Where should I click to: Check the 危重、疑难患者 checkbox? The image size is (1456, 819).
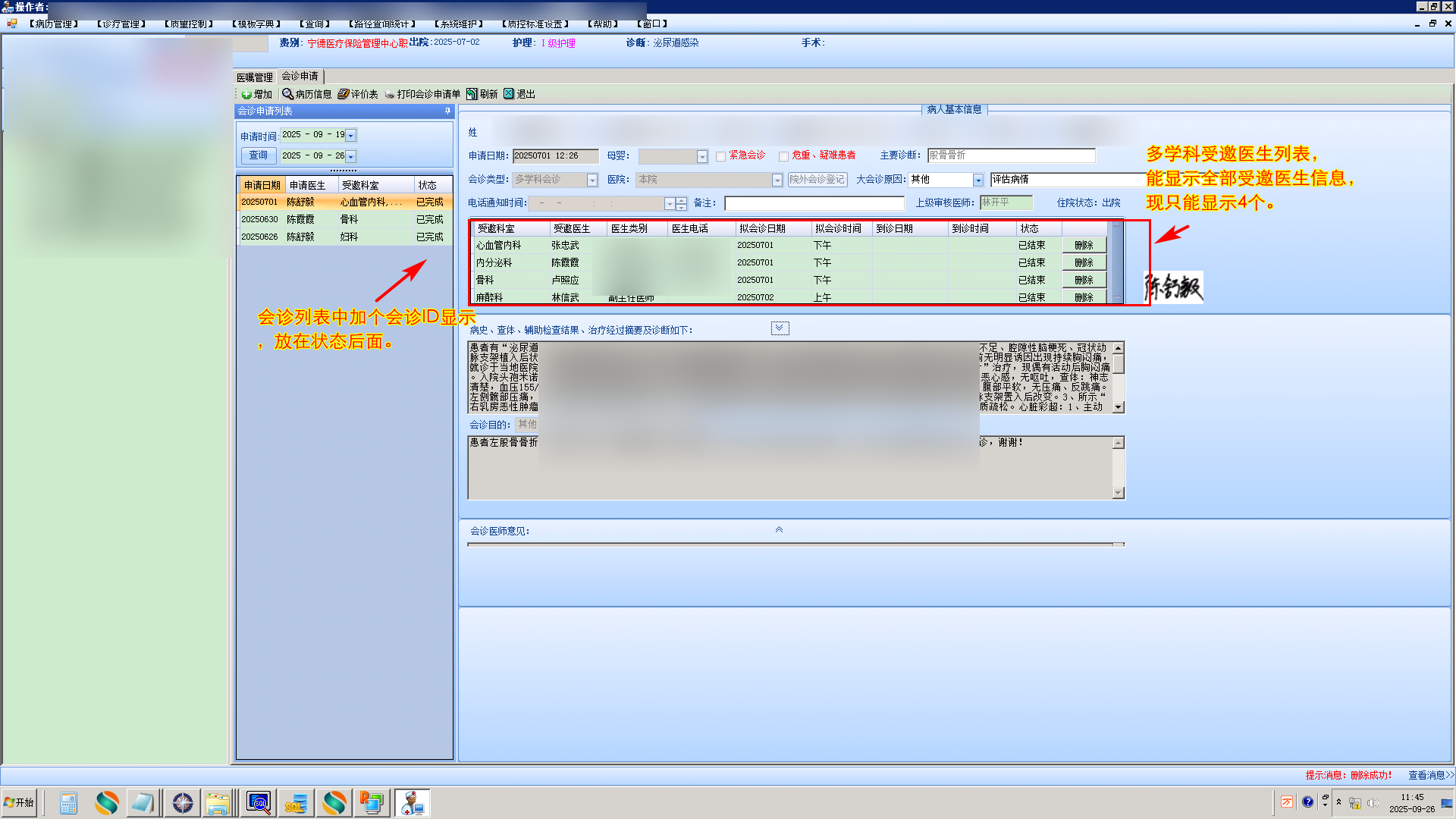pos(783,156)
